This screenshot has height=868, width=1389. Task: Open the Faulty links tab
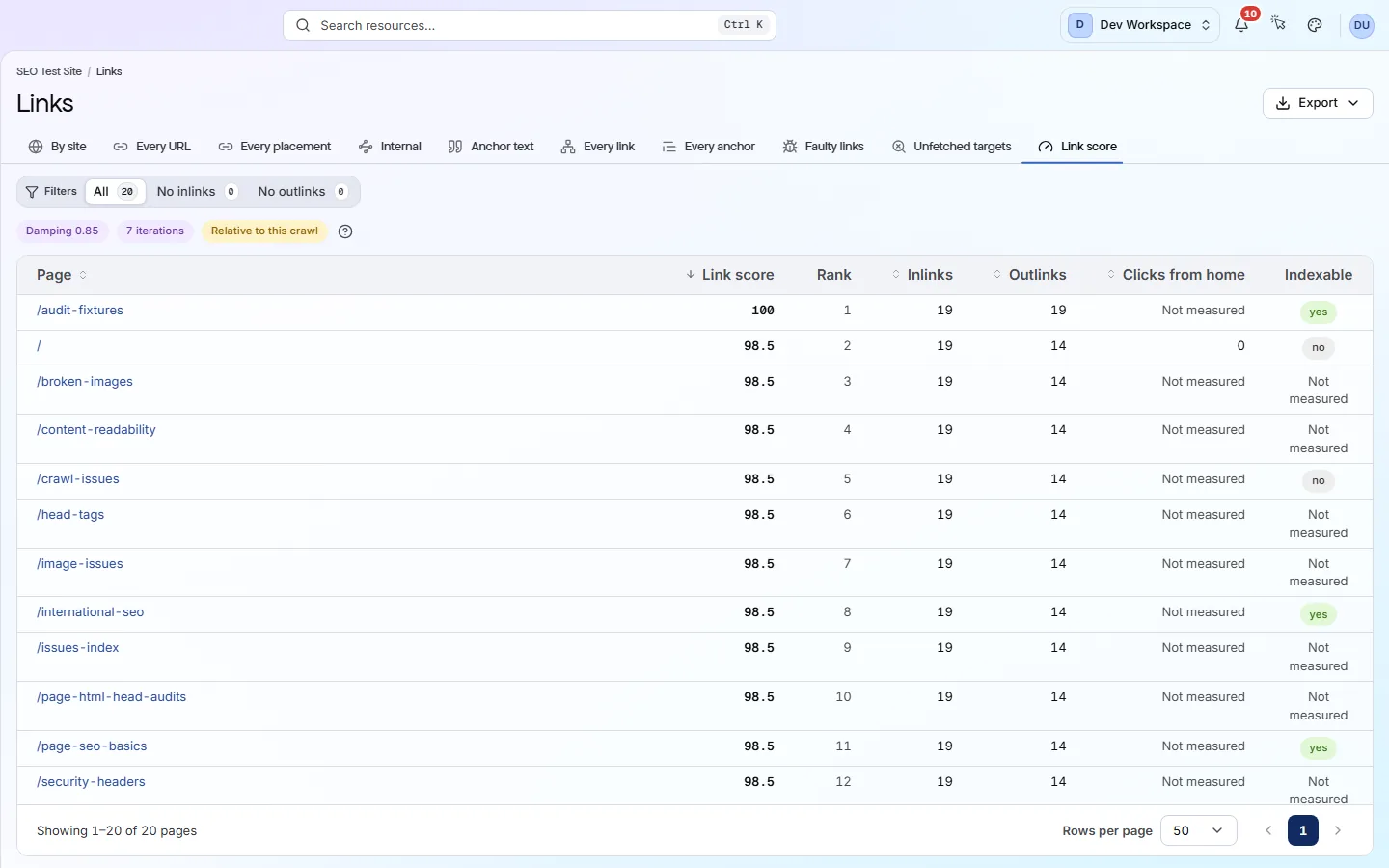(824, 147)
